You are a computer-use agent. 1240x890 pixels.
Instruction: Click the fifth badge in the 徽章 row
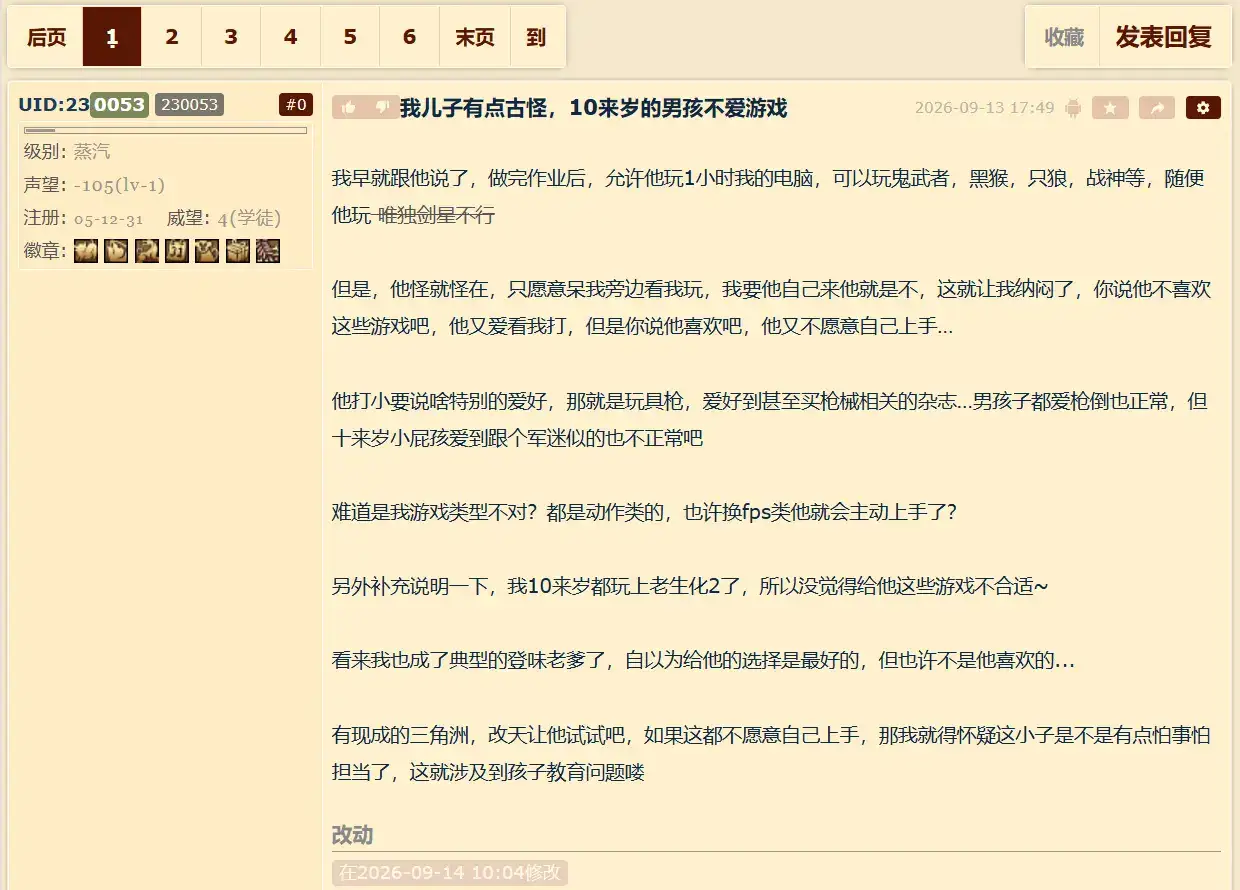pyautogui.click(x=207, y=251)
